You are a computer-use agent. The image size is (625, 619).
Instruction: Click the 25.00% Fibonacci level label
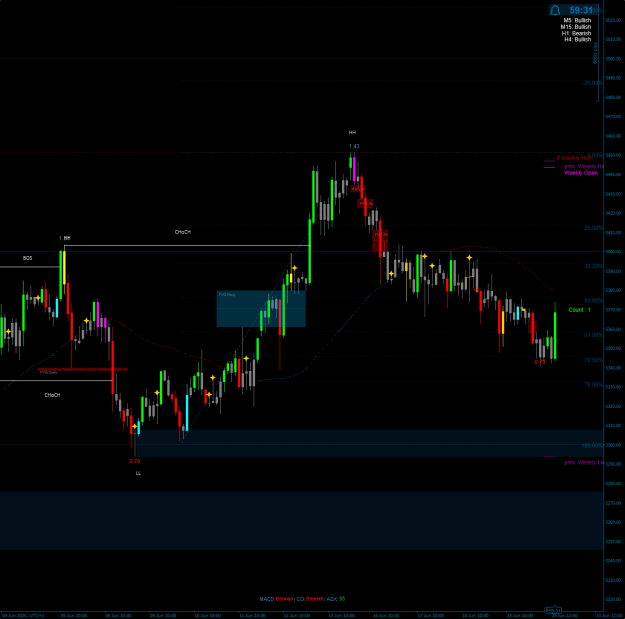tap(594, 228)
